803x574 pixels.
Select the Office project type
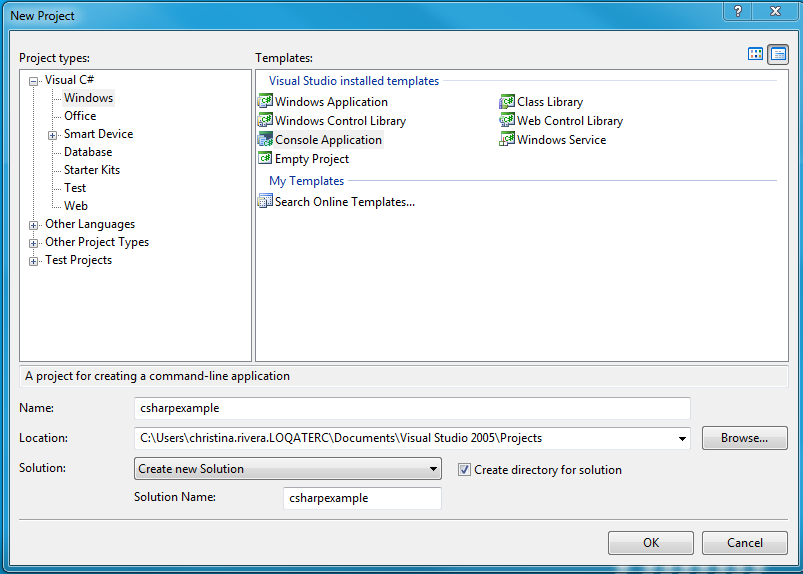[80, 116]
